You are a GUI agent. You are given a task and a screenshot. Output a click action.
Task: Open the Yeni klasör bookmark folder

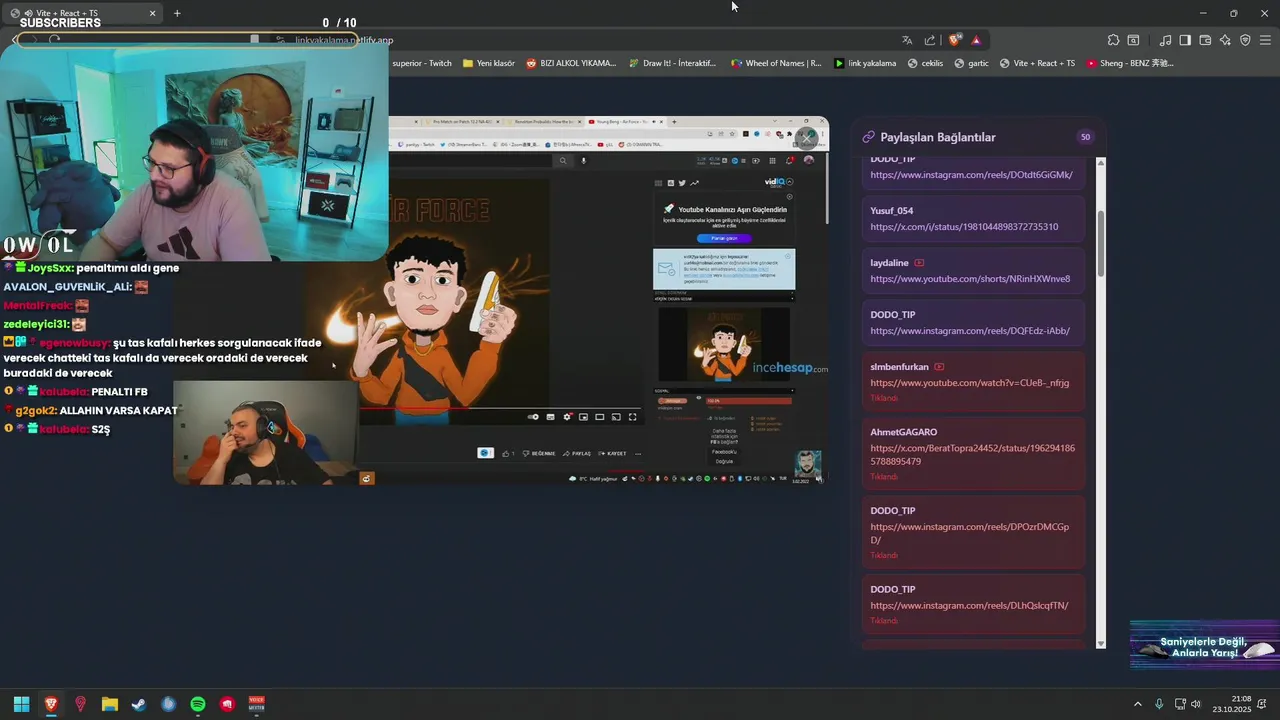(489, 63)
